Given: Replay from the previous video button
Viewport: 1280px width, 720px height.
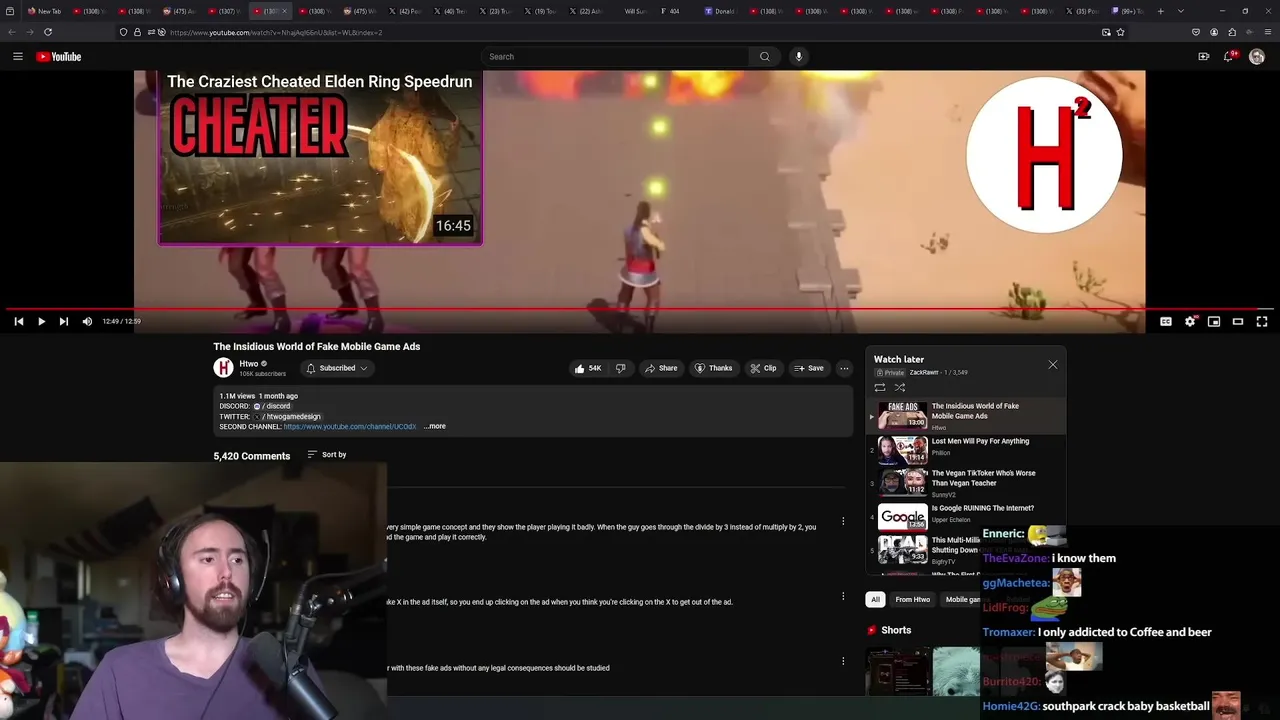Looking at the screenshot, I should pyautogui.click(x=18, y=321).
